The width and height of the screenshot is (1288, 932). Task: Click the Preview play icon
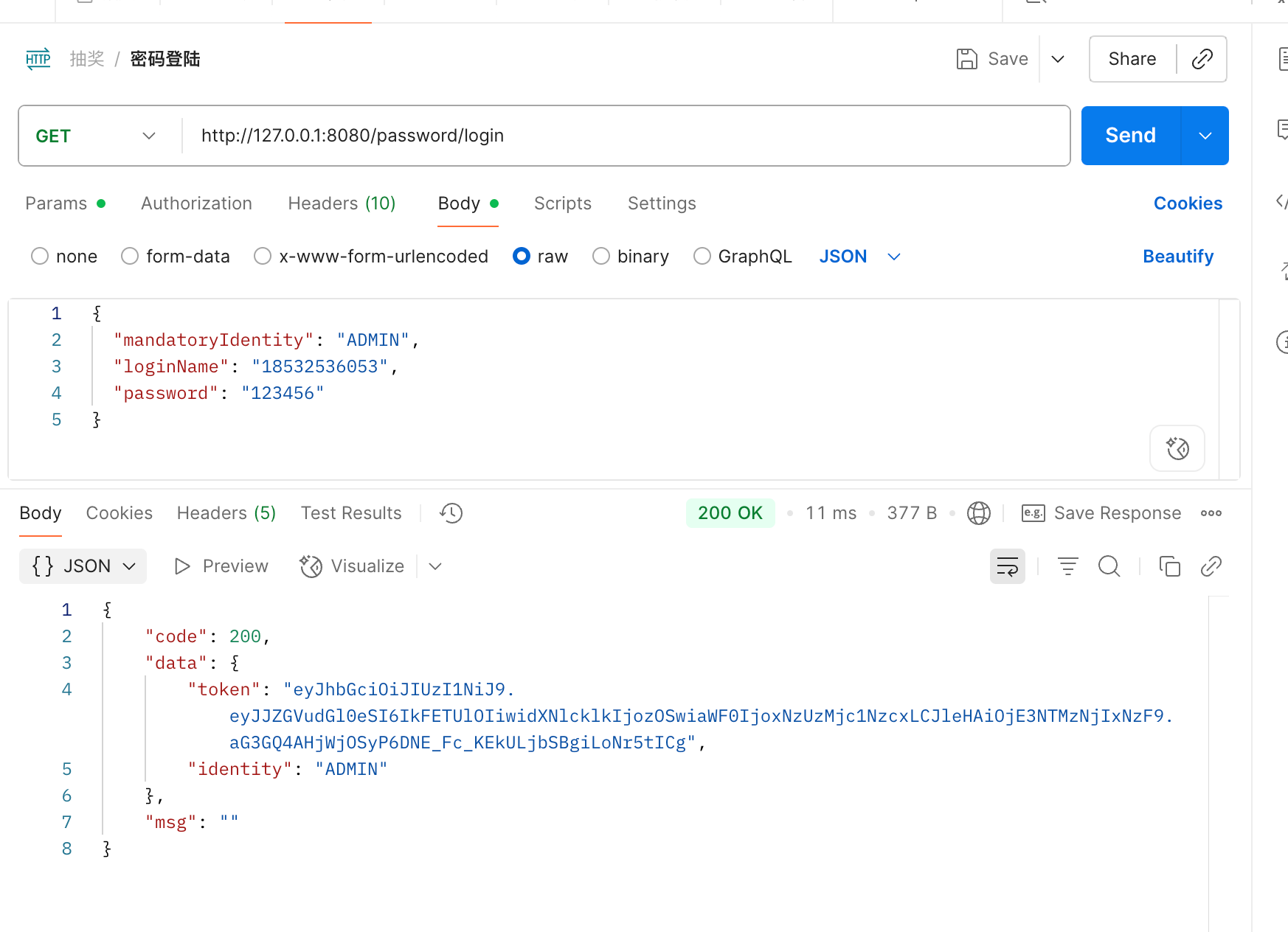(181, 566)
